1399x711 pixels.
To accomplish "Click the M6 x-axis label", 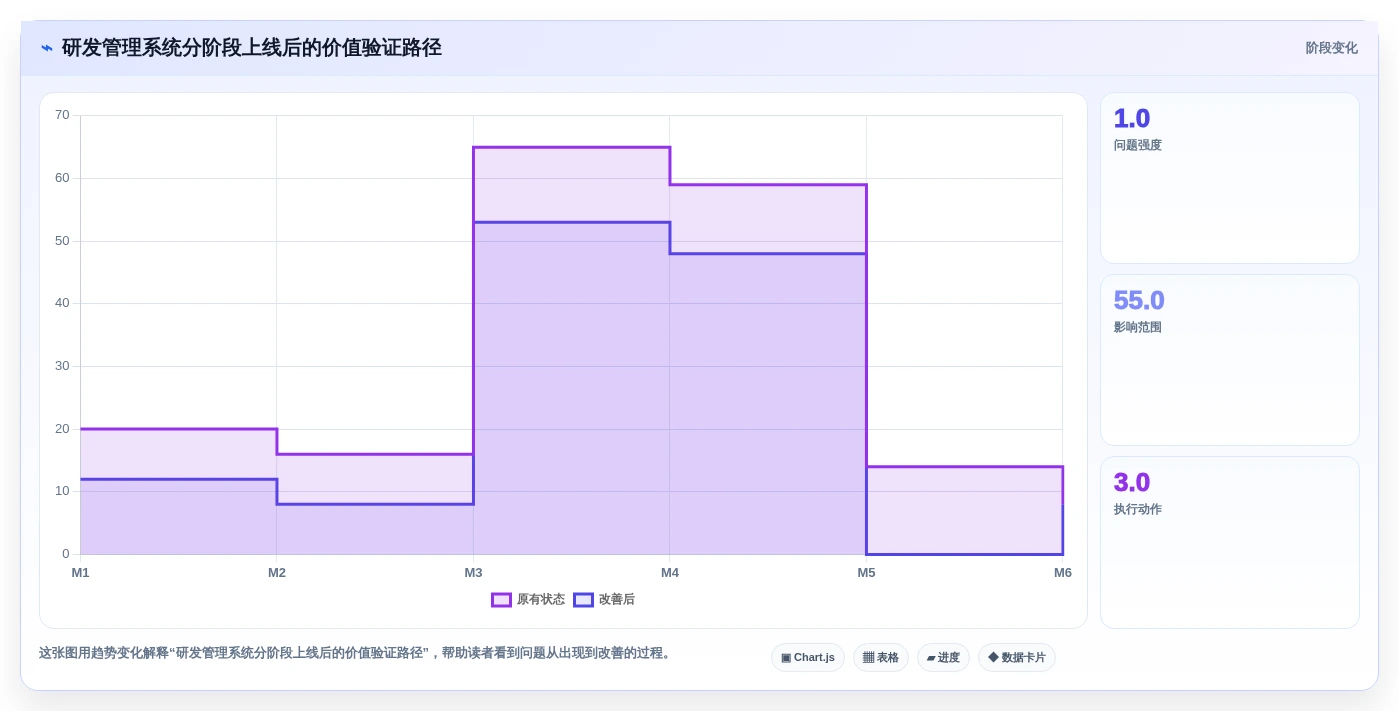I will (x=1063, y=573).
